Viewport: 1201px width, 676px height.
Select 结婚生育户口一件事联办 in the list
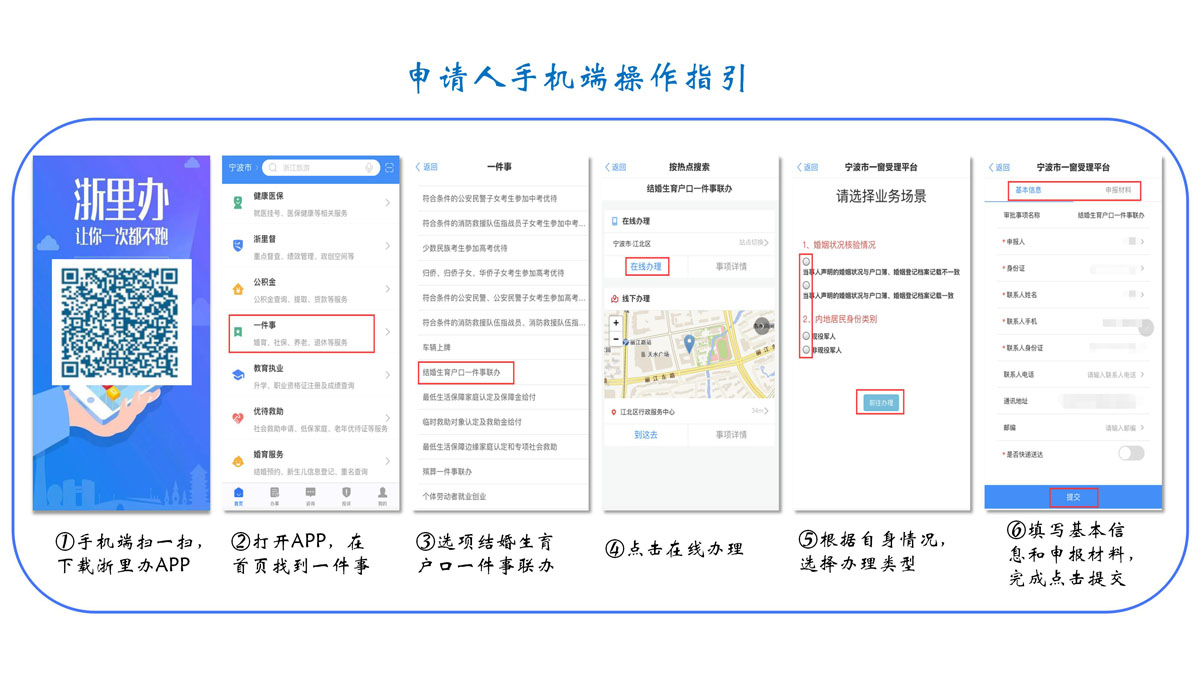(x=466, y=372)
